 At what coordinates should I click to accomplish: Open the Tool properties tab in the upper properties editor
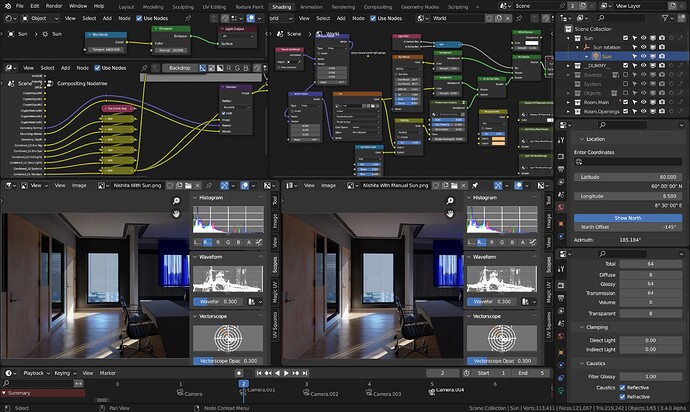(561, 140)
